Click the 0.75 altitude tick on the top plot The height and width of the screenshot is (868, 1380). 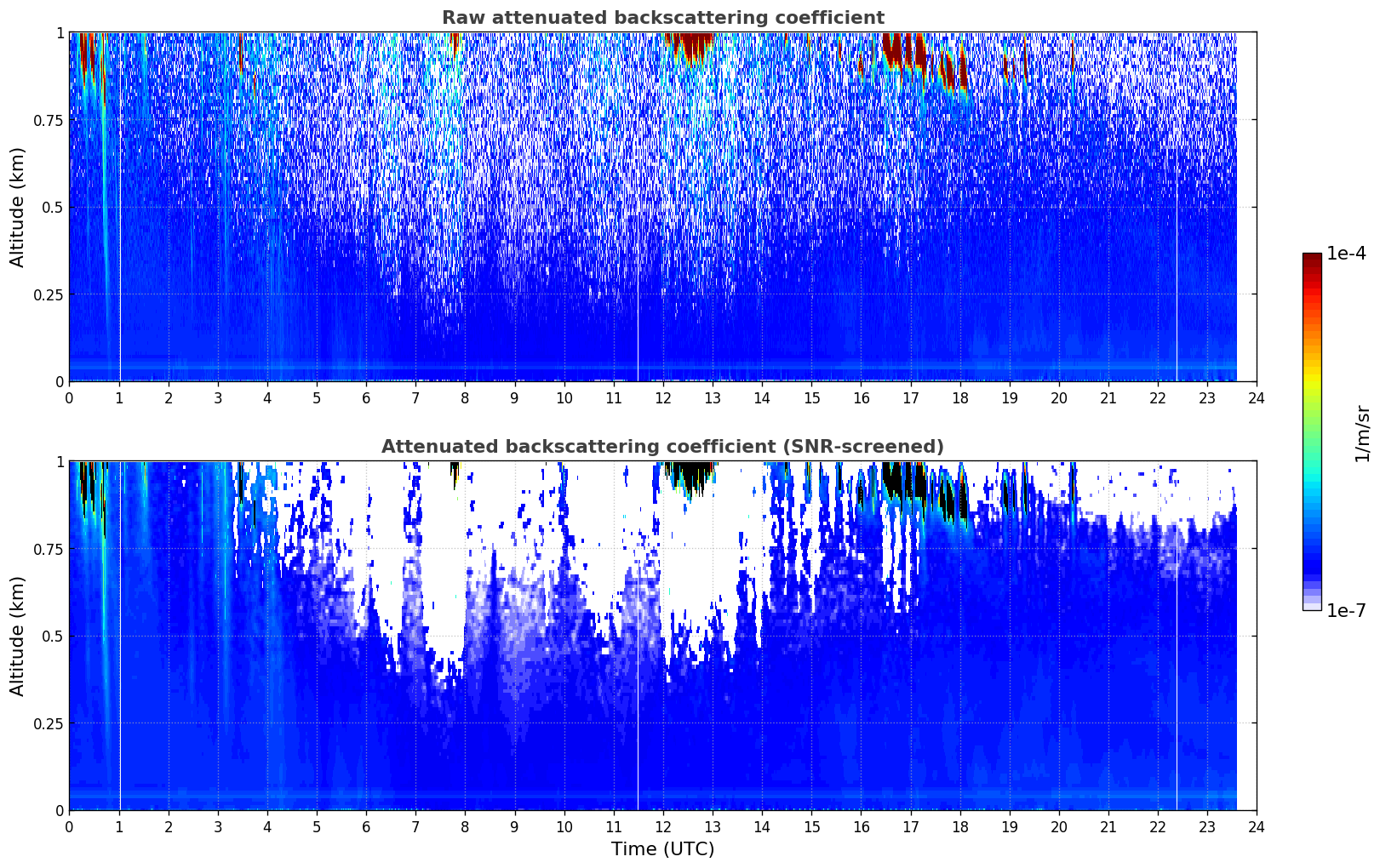48,120
